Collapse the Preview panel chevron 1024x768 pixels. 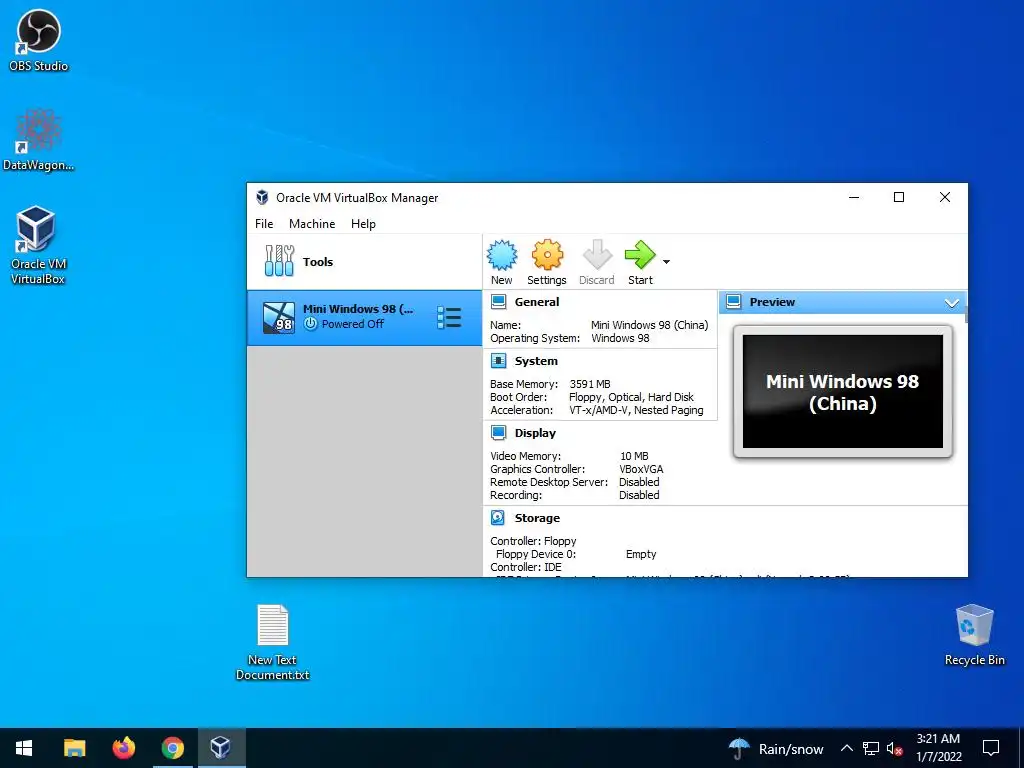[x=952, y=303]
